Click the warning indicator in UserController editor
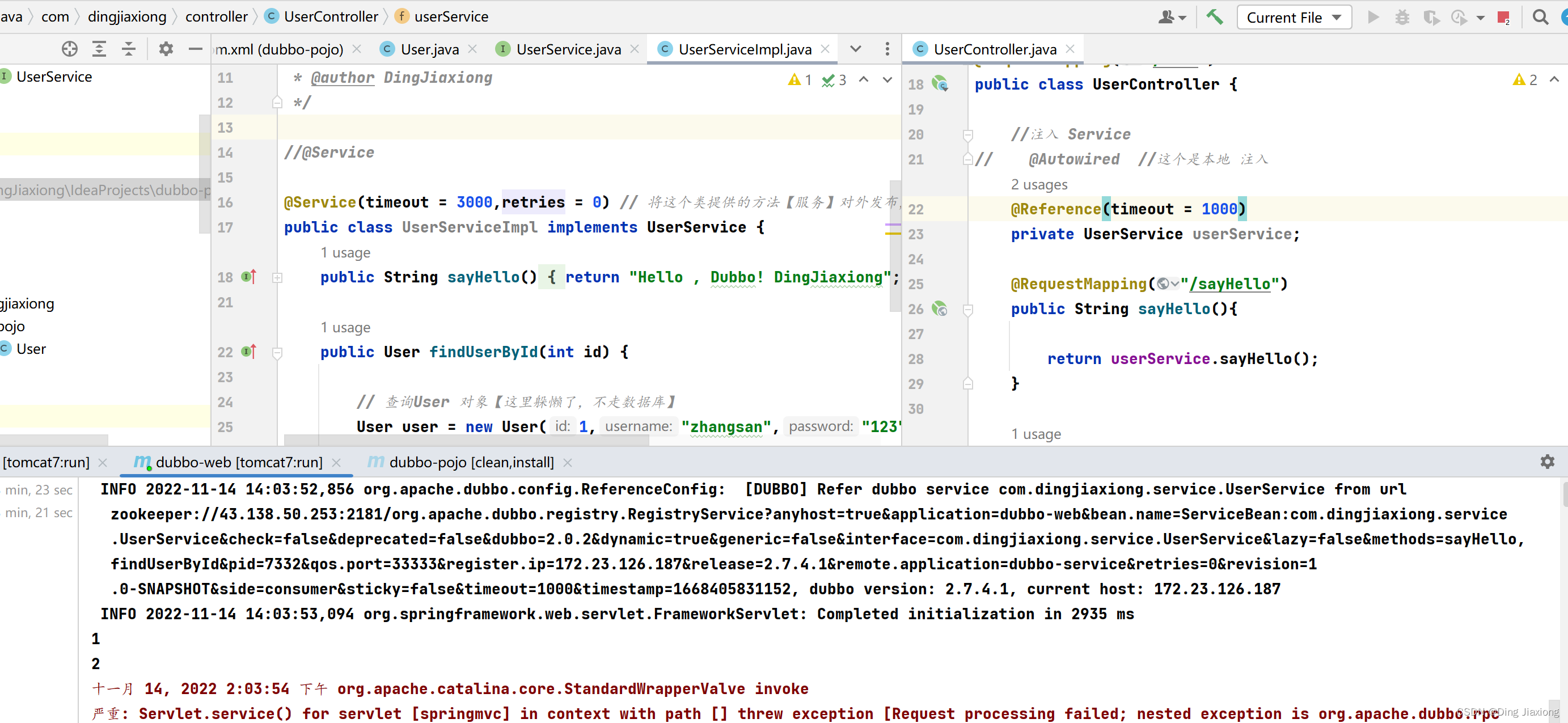The width and height of the screenshot is (1568, 723). pos(1525,80)
